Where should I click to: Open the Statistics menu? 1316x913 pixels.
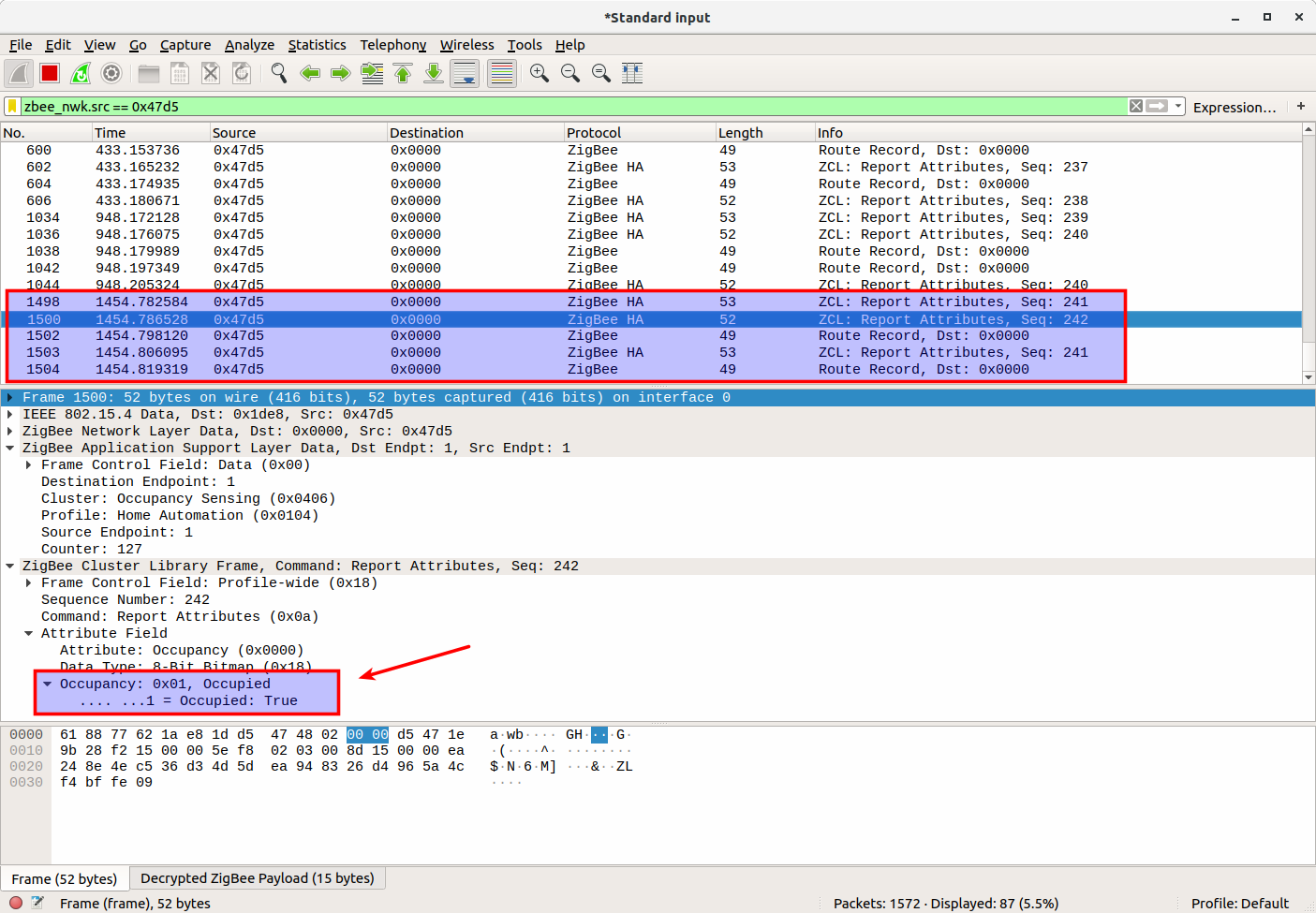pyautogui.click(x=317, y=45)
